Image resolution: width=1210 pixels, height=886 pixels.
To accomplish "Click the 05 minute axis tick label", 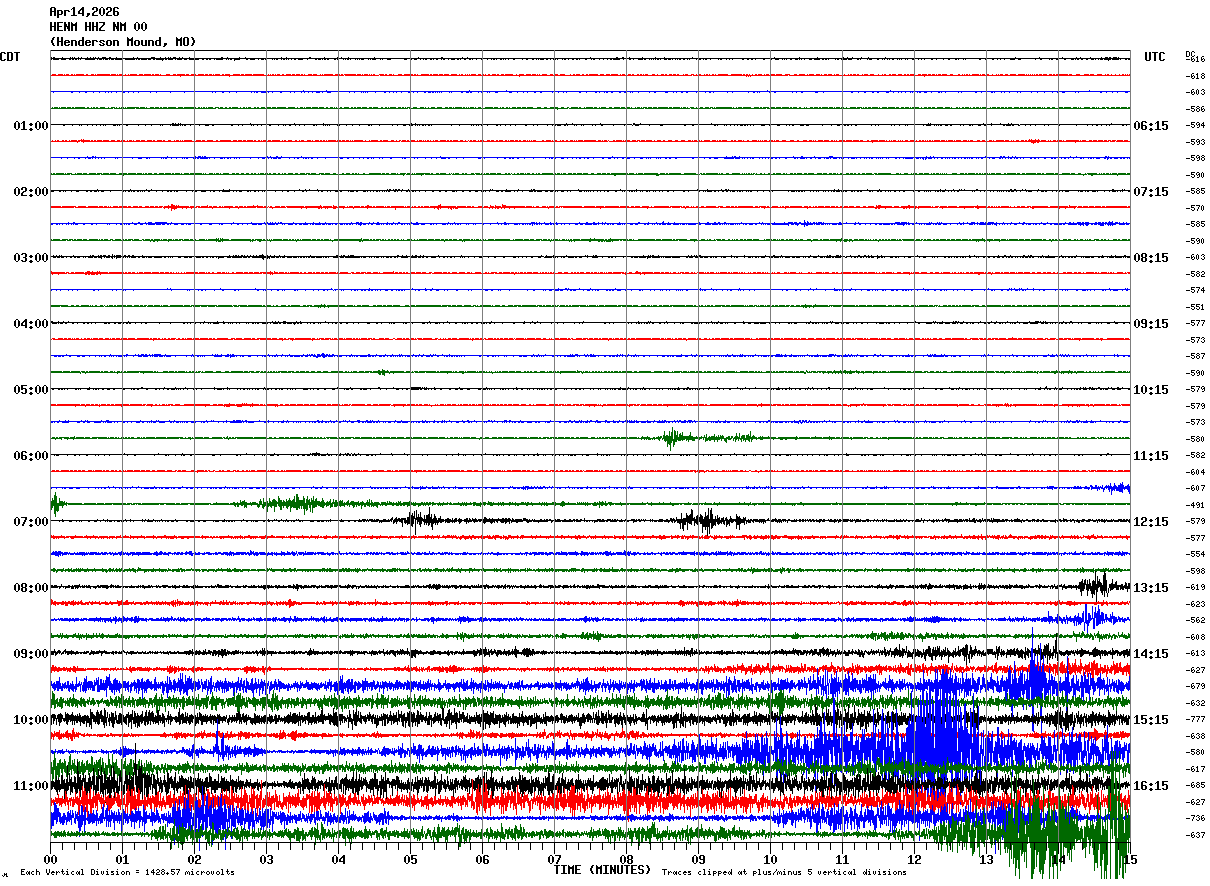I will pyautogui.click(x=410, y=860).
